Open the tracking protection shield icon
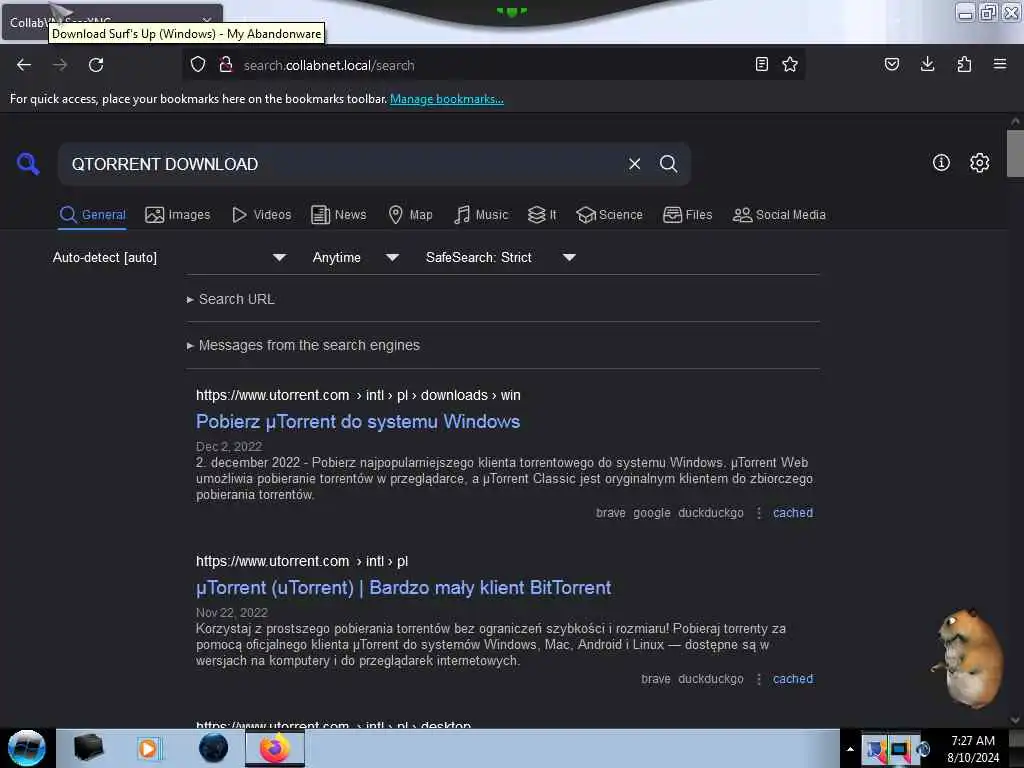This screenshot has height=768, width=1024. (x=198, y=64)
